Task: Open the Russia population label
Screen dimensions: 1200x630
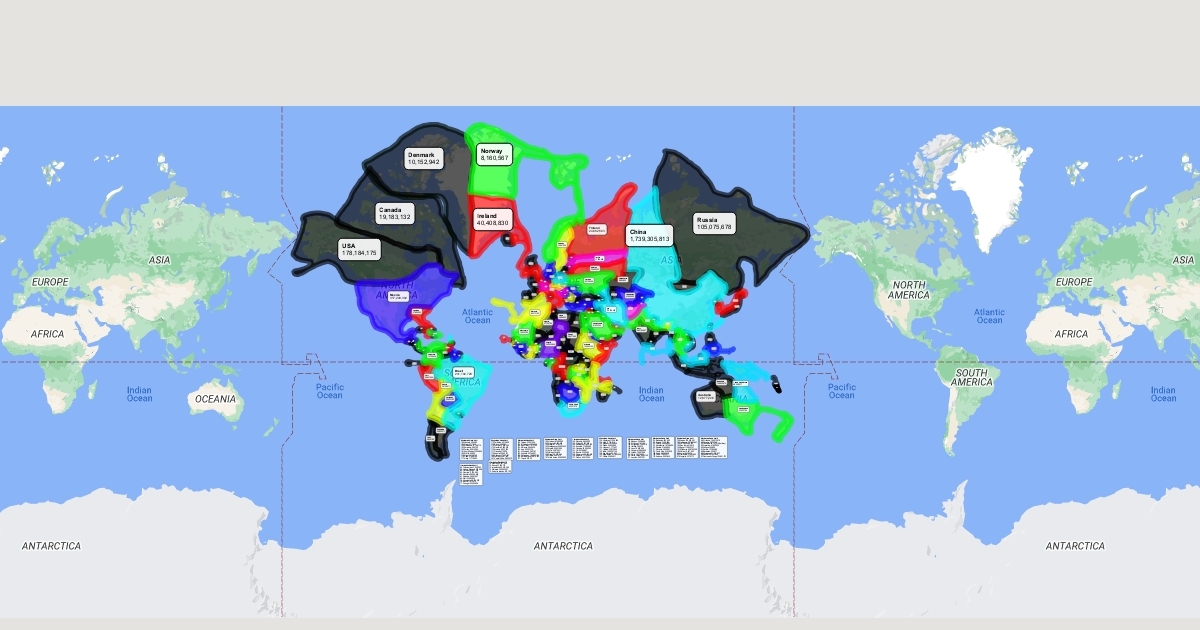Action: tap(714, 223)
